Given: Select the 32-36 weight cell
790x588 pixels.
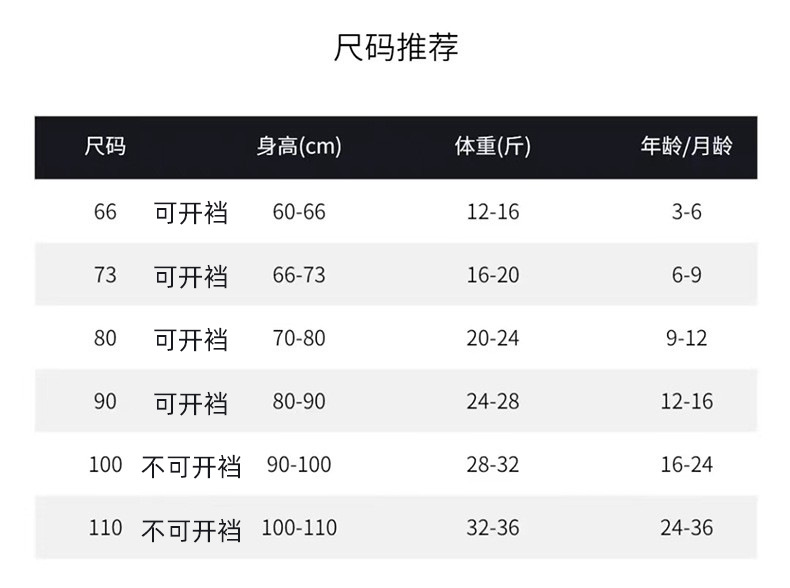Looking at the screenshot, I should [x=493, y=528].
